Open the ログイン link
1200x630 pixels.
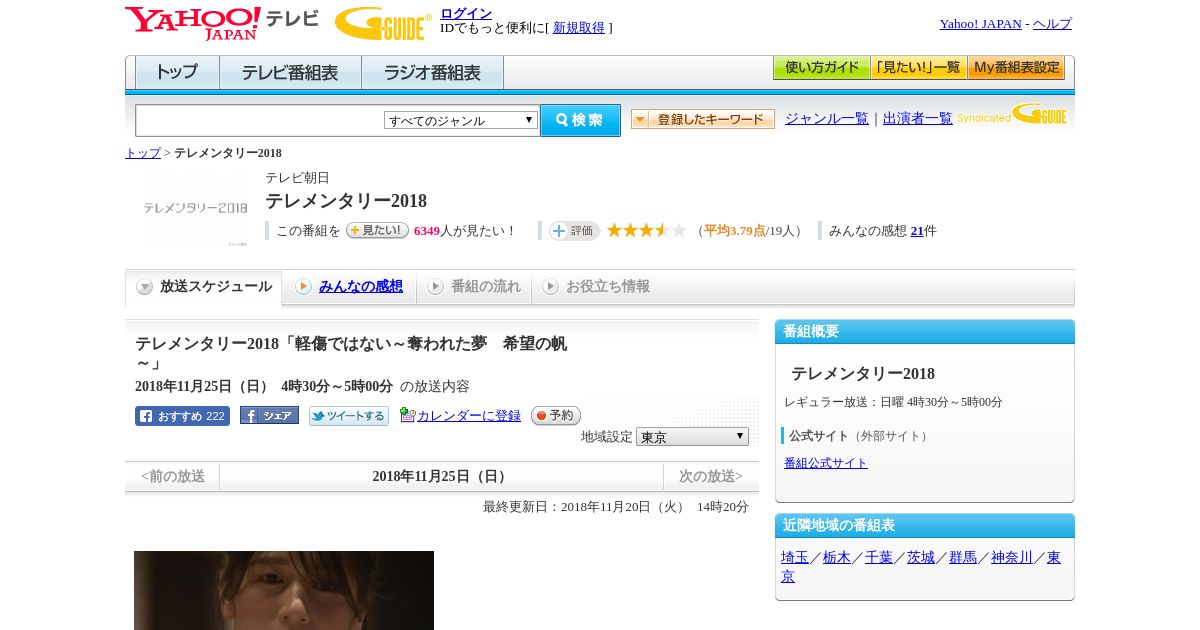(466, 13)
